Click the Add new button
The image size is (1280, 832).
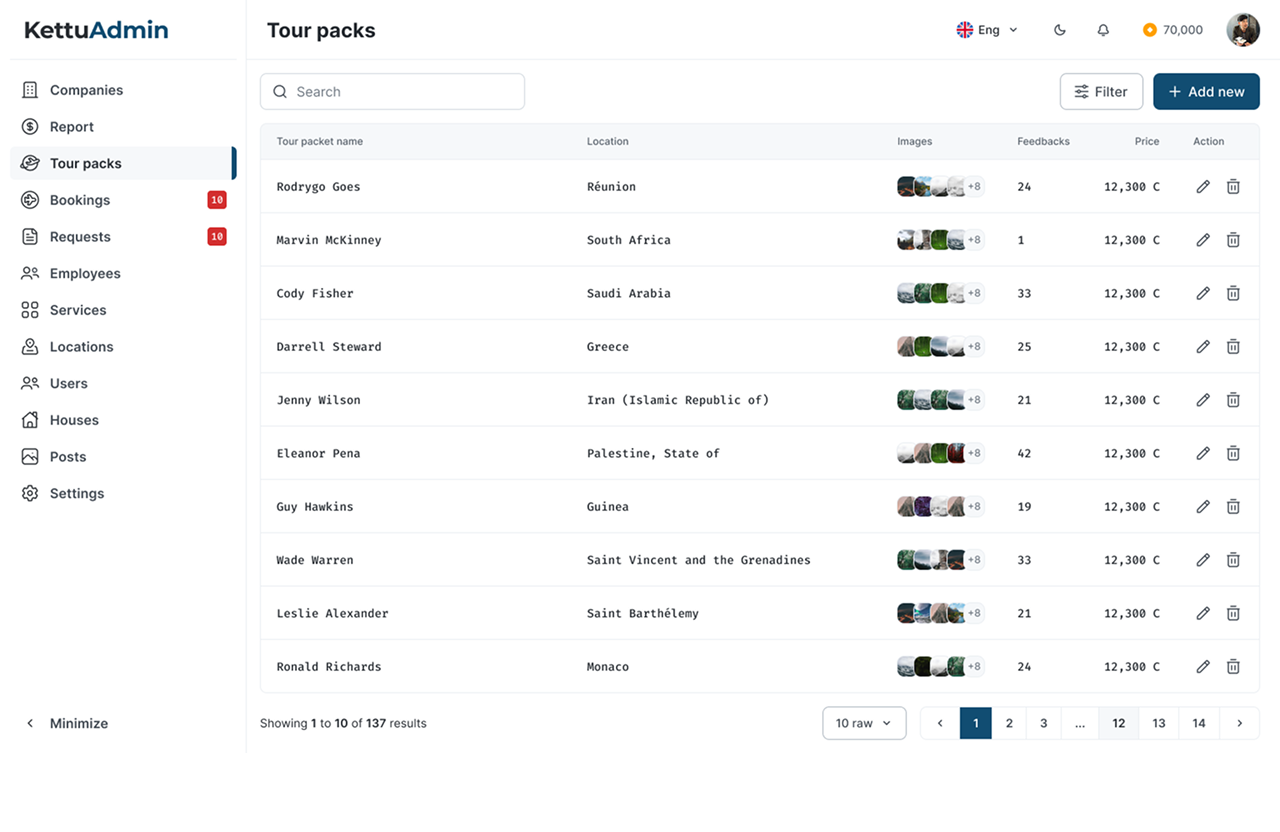(1206, 92)
